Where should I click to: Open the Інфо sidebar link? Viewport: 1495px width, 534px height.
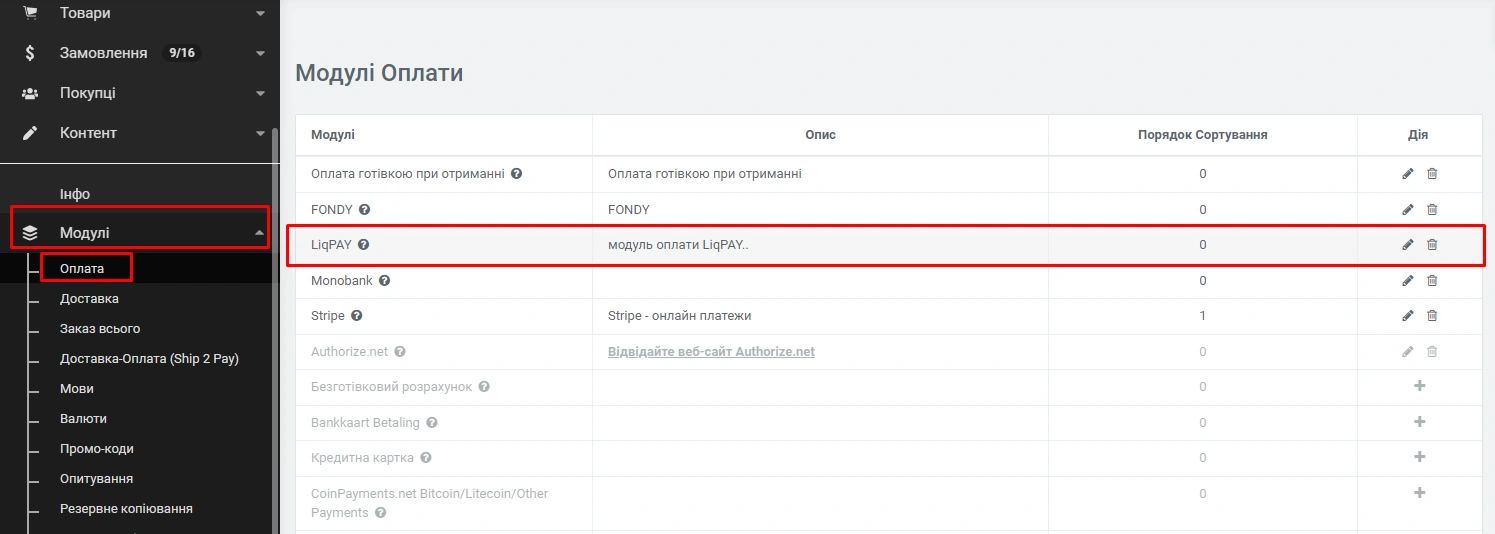[x=75, y=194]
